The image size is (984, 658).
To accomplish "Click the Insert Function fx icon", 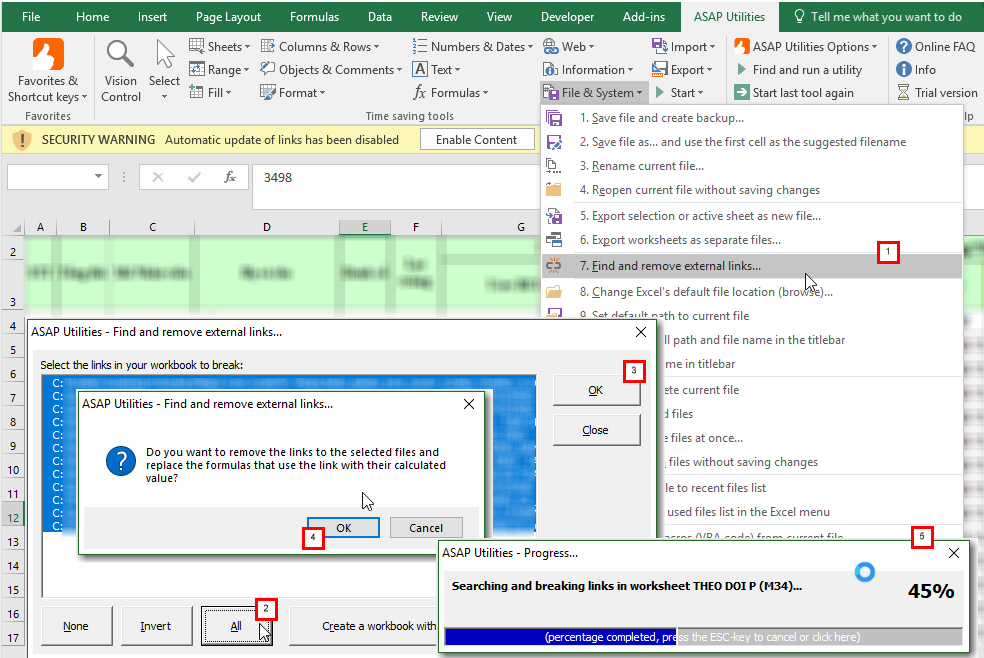I will (x=230, y=178).
